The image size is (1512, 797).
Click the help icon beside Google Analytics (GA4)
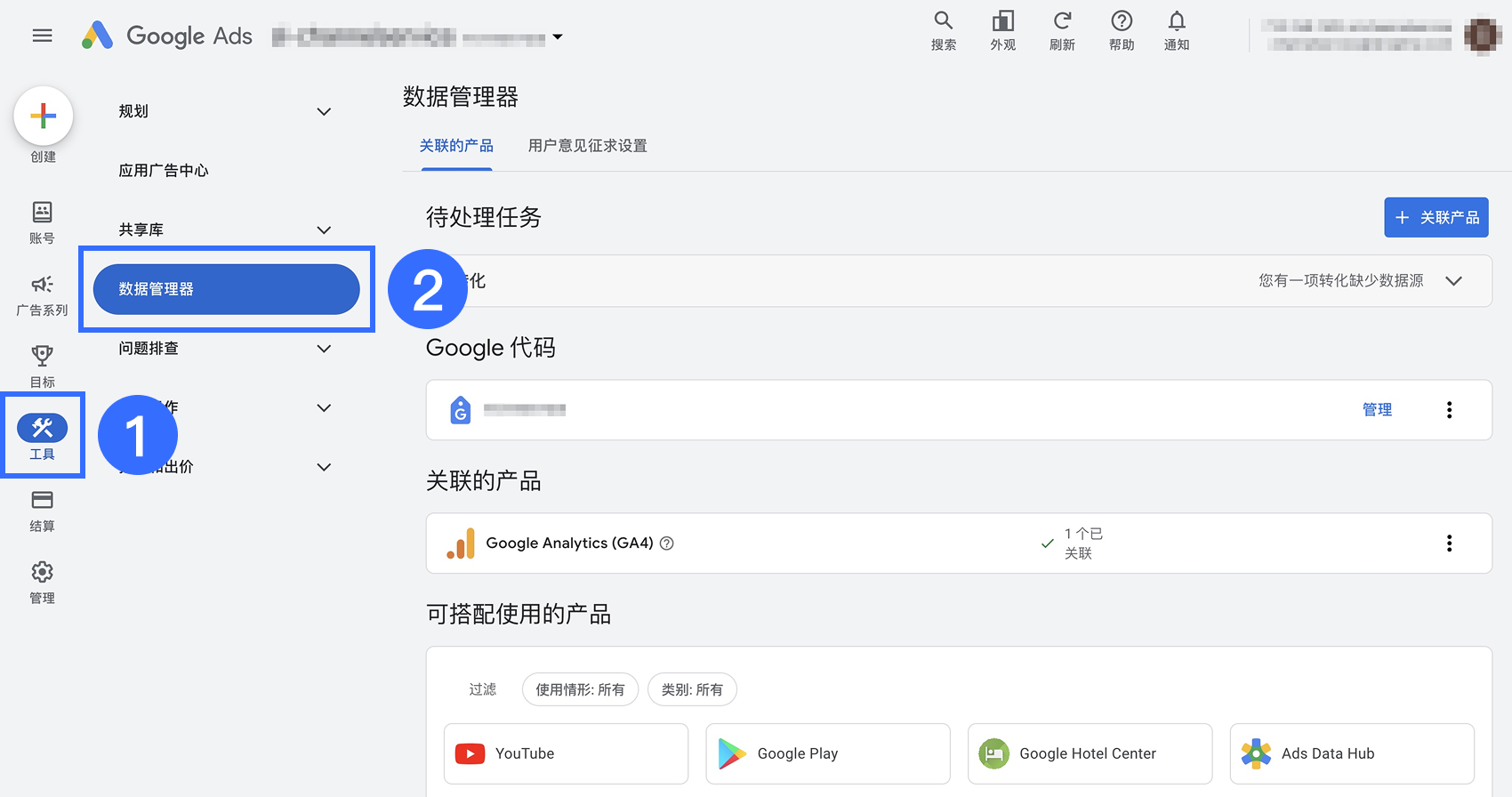coord(666,543)
